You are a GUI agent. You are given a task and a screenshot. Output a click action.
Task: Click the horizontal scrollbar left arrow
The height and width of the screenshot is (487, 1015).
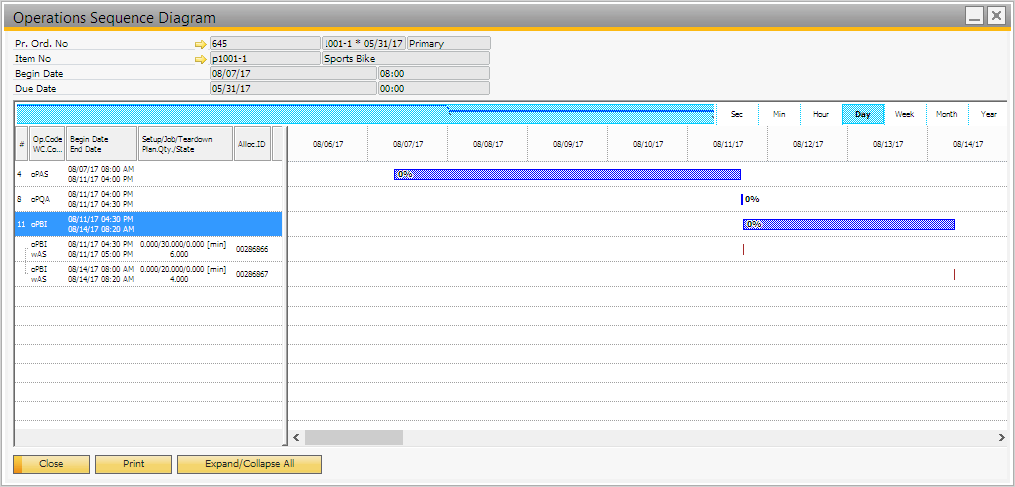295,438
